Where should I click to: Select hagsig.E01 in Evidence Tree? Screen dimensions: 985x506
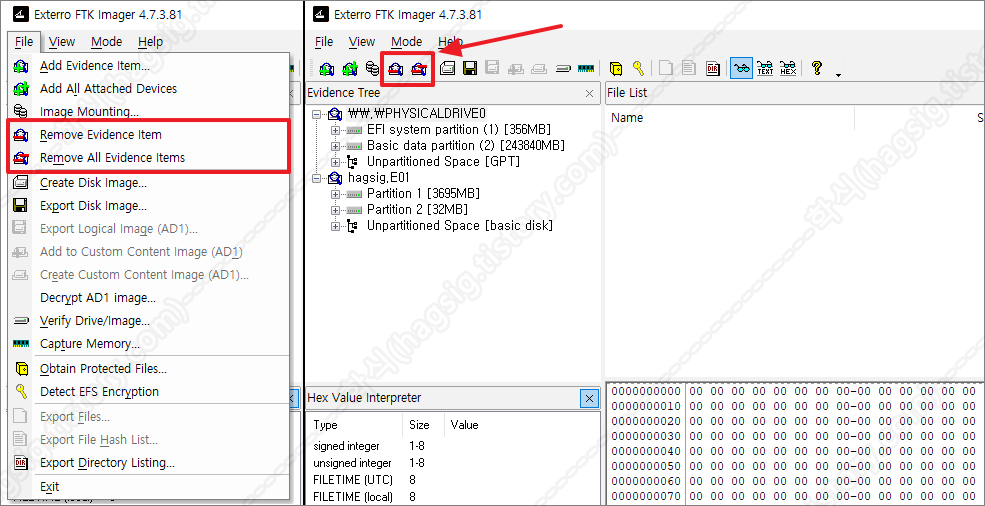pos(378,178)
